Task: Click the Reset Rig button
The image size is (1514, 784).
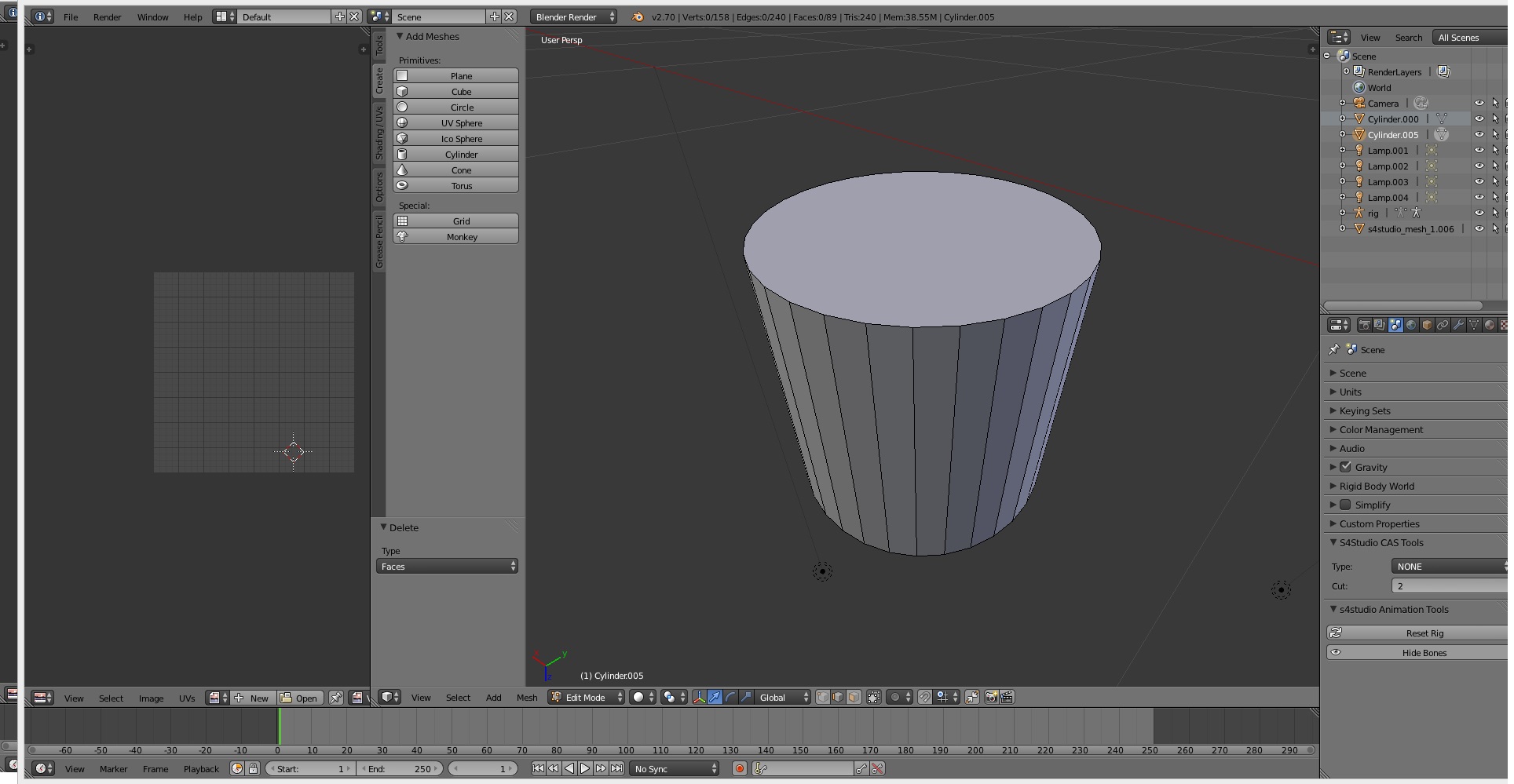Action: click(x=1417, y=633)
